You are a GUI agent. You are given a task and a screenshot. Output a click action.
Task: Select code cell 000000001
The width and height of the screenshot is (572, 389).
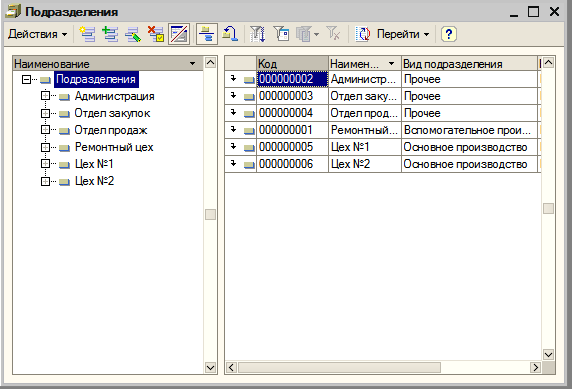click(292, 130)
